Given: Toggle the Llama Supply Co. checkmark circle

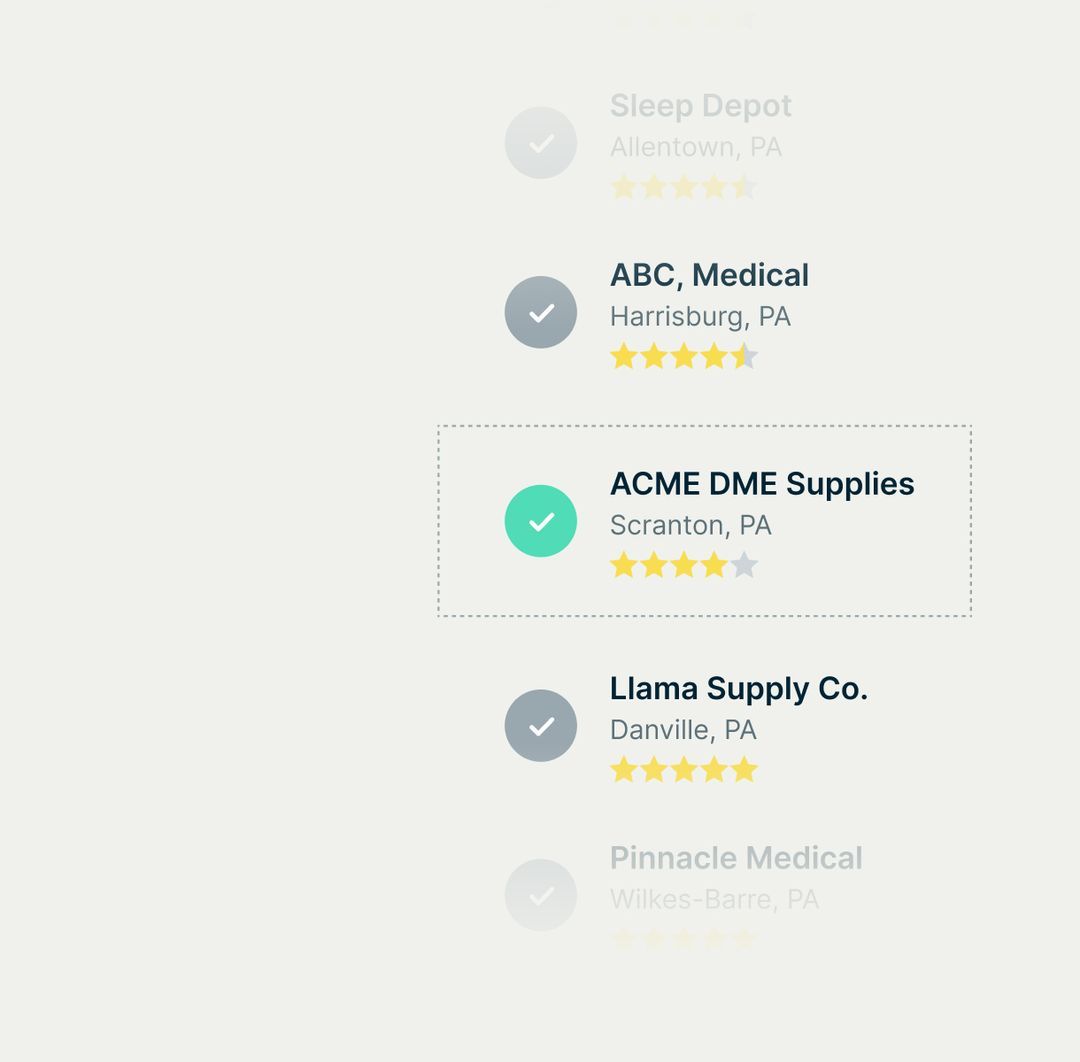Looking at the screenshot, I should click(541, 726).
